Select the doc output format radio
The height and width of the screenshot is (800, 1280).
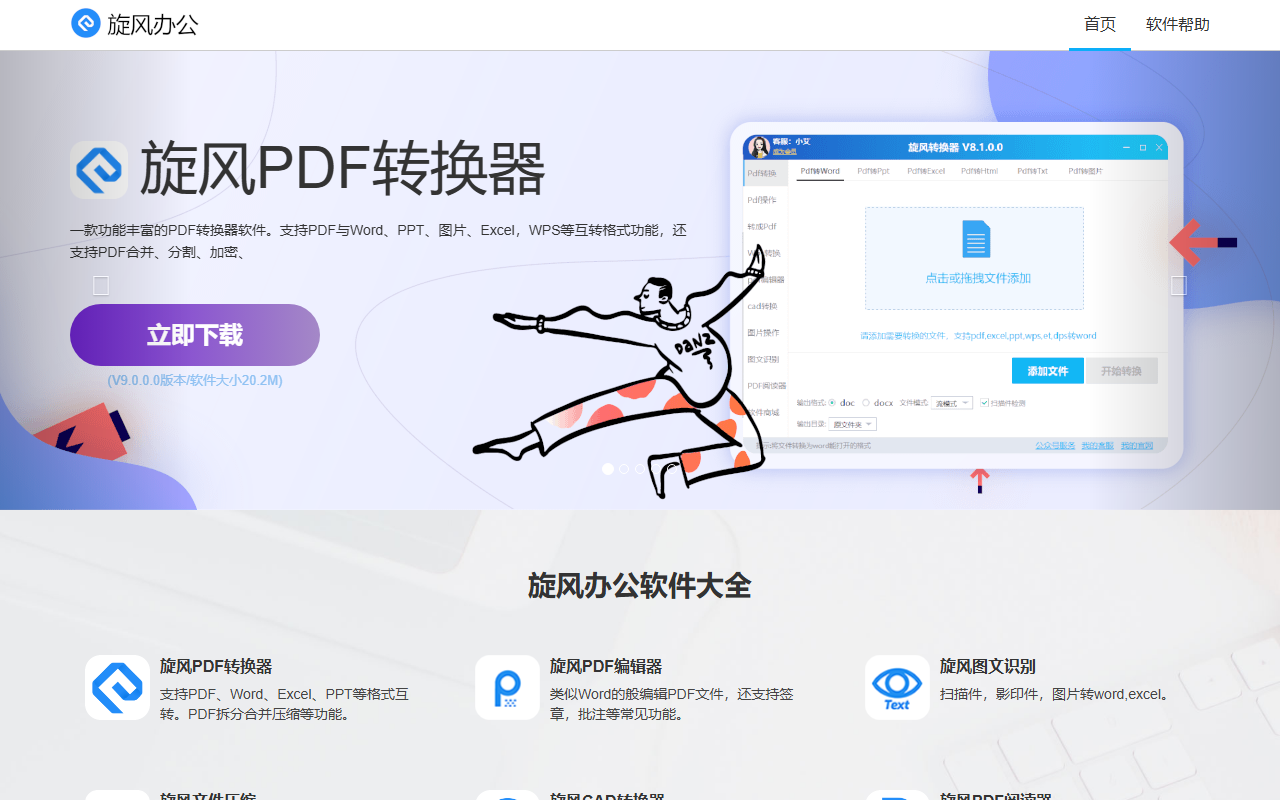click(x=833, y=403)
